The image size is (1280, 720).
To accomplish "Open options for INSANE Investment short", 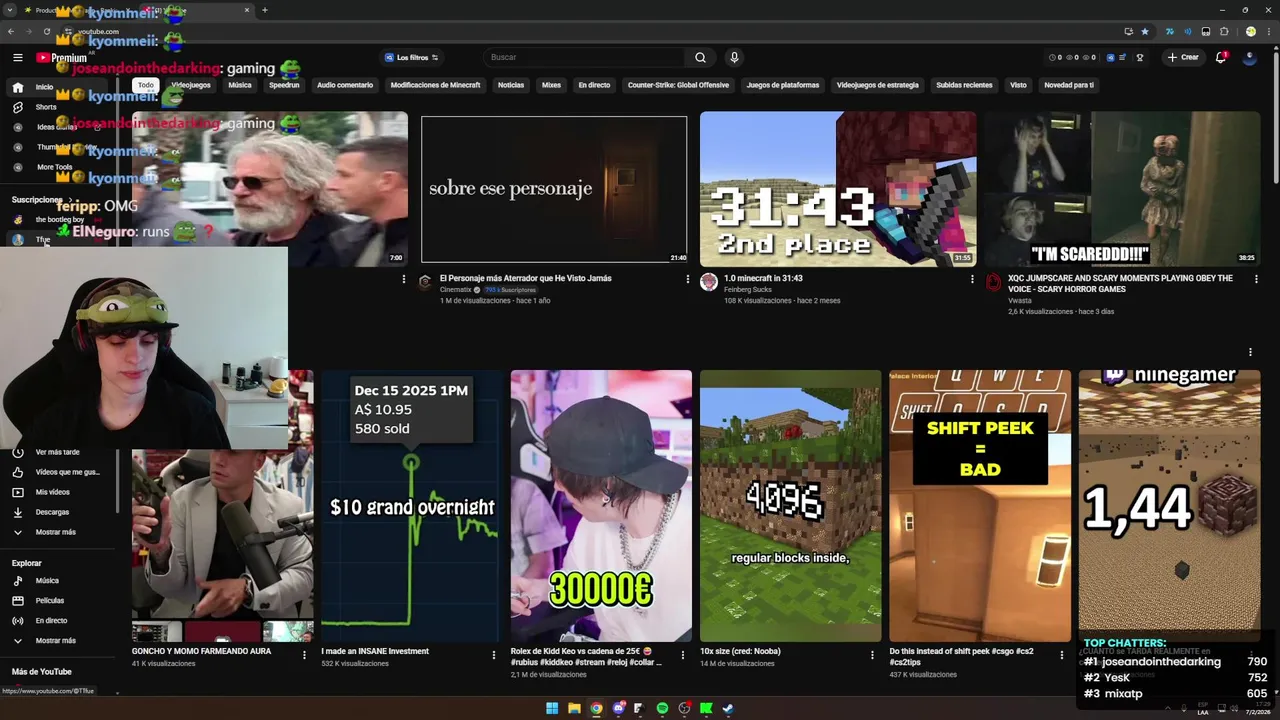I will click(493, 655).
